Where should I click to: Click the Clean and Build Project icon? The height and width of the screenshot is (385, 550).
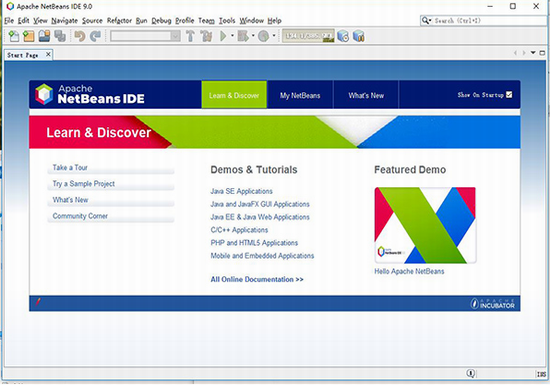(x=206, y=36)
